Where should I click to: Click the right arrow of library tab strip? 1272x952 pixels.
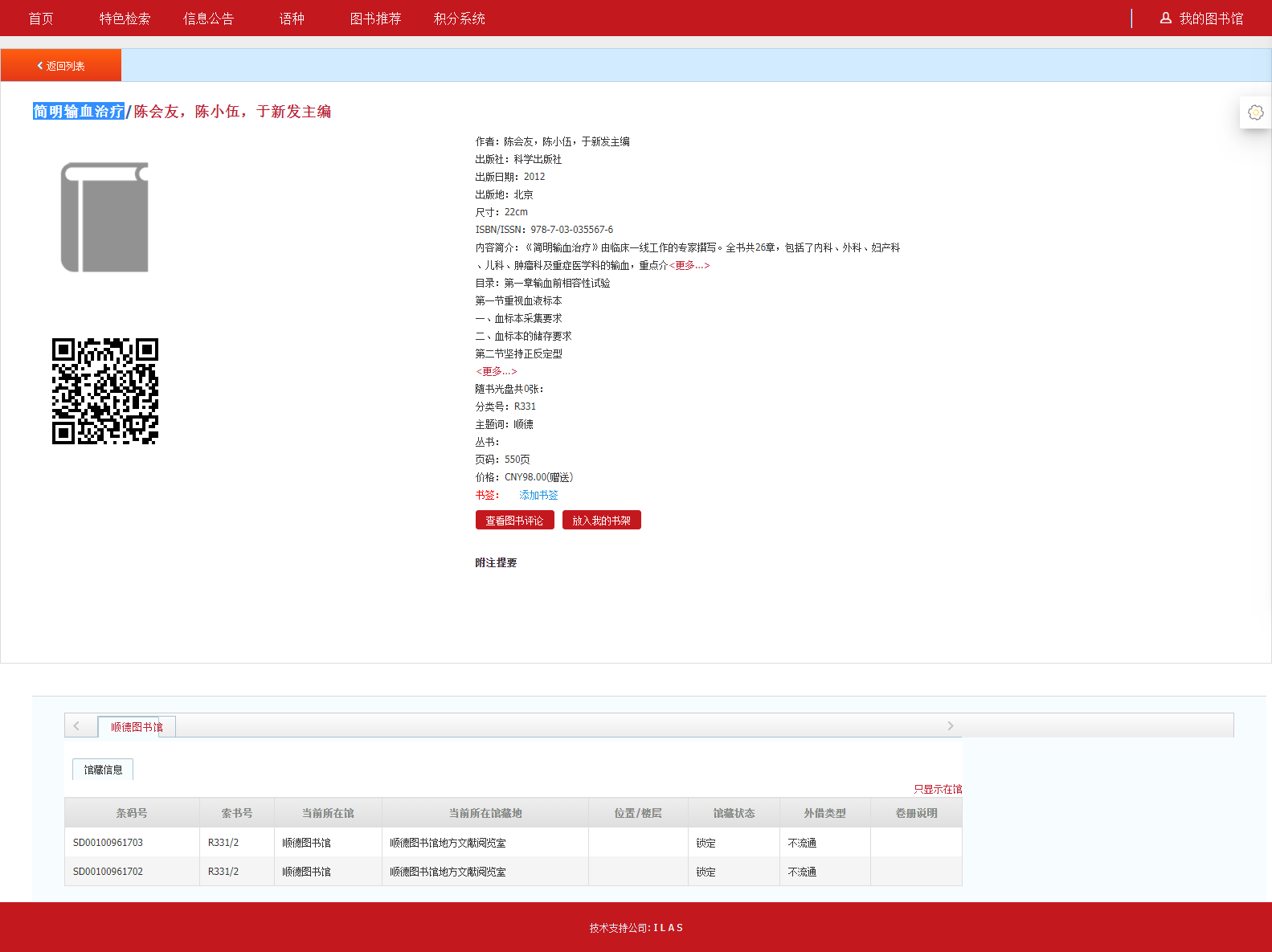click(x=950, y=725)
